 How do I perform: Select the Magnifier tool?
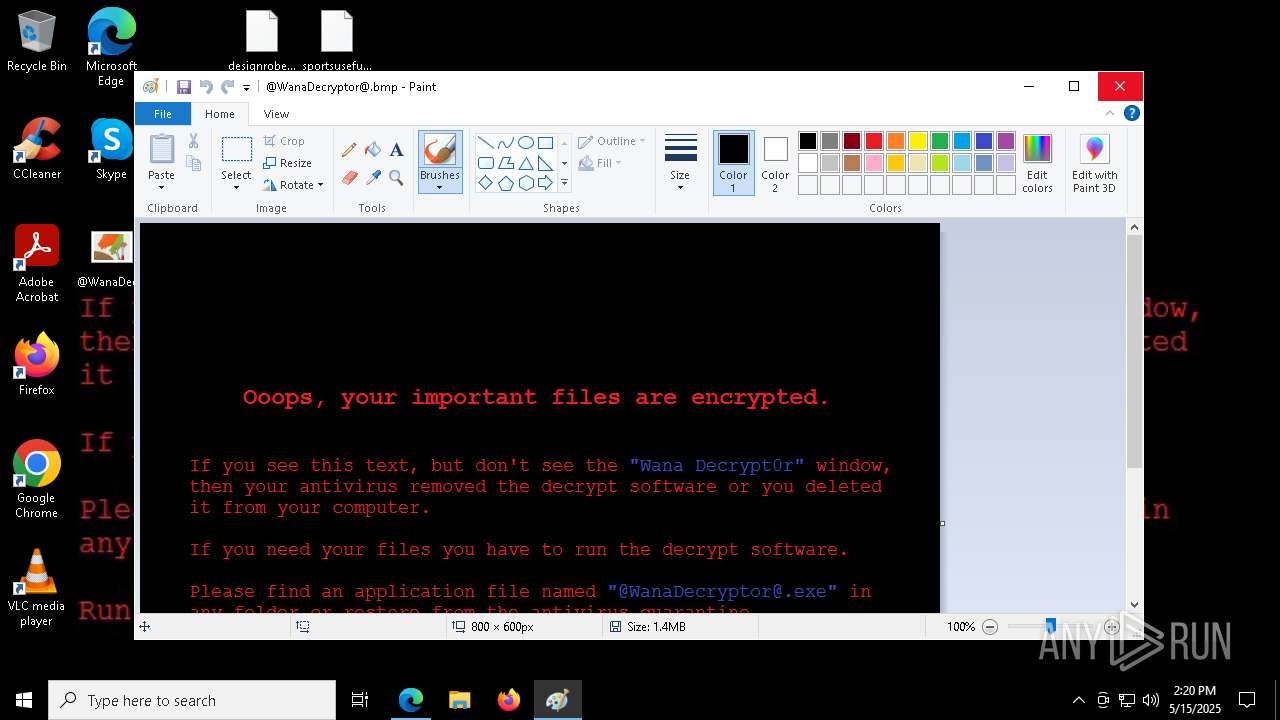pyautogui.click(x=396, y=177)
